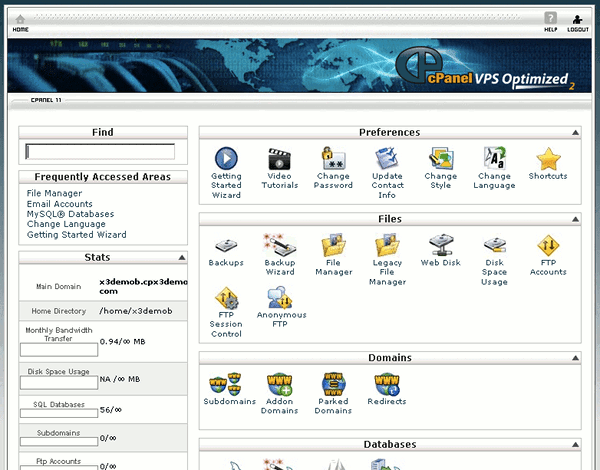Open the Help icon

(550, 18)
